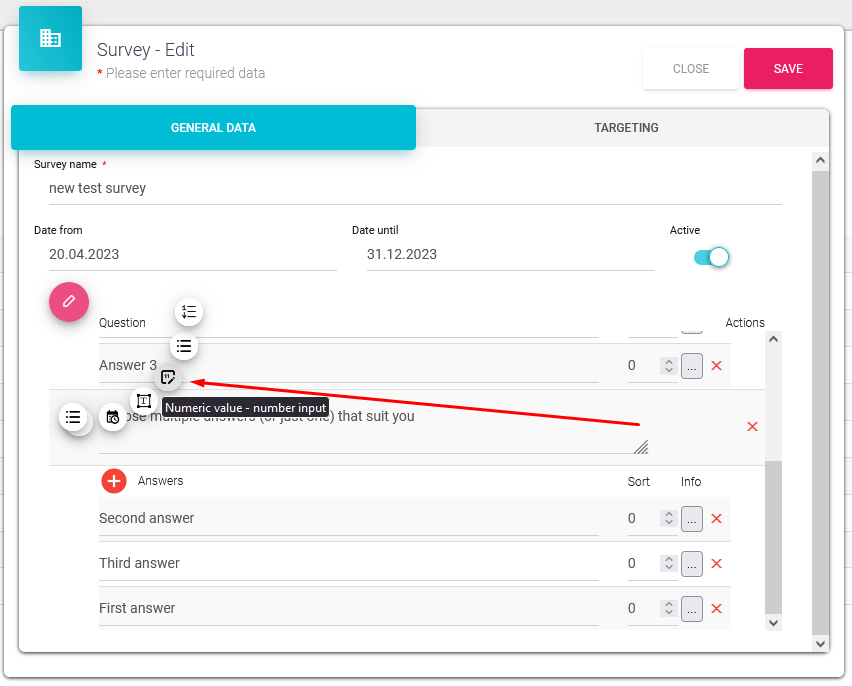
Task: Click the red plus add answer button
Action: 114,481
